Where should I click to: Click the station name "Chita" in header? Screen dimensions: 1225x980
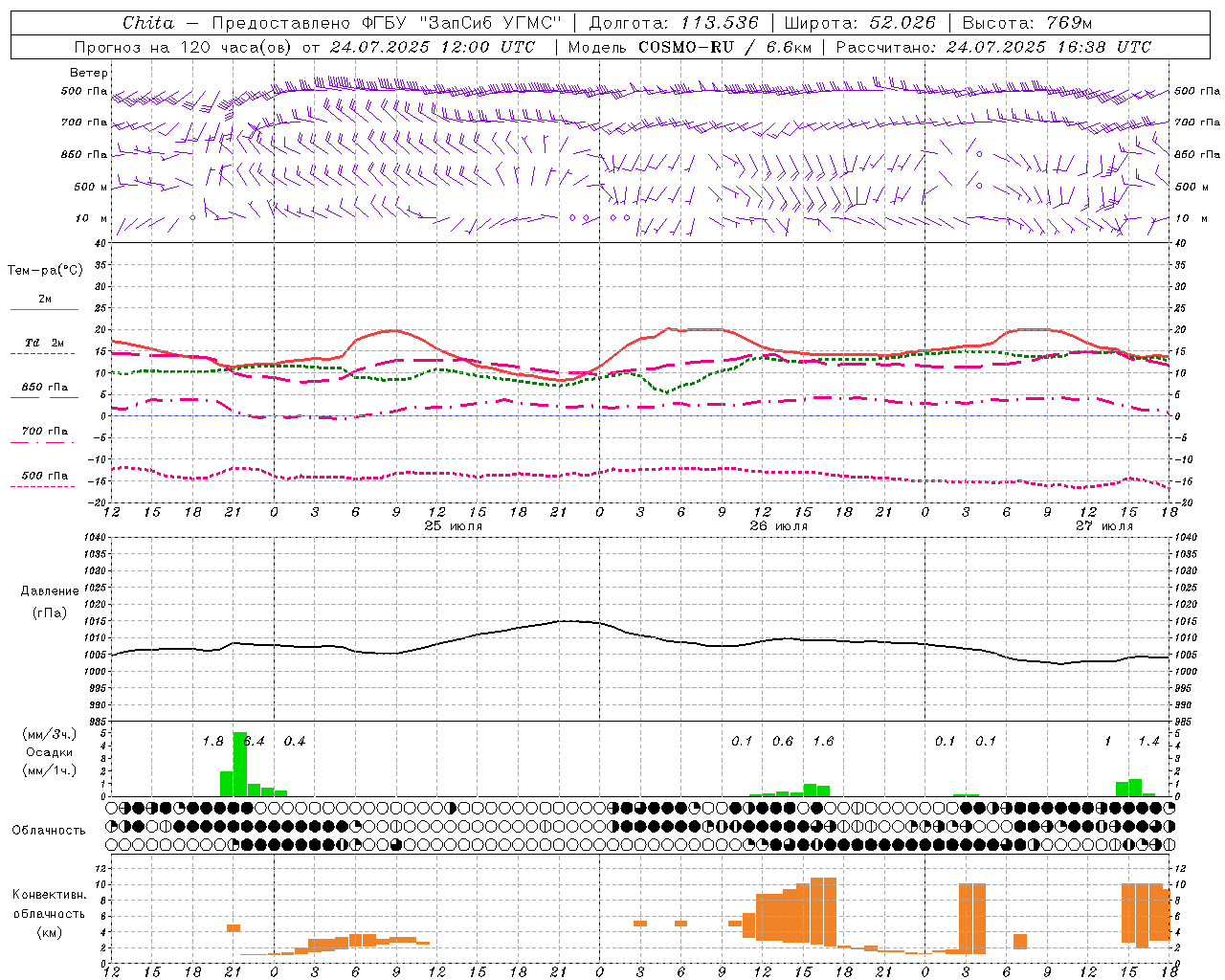[148, 23]
